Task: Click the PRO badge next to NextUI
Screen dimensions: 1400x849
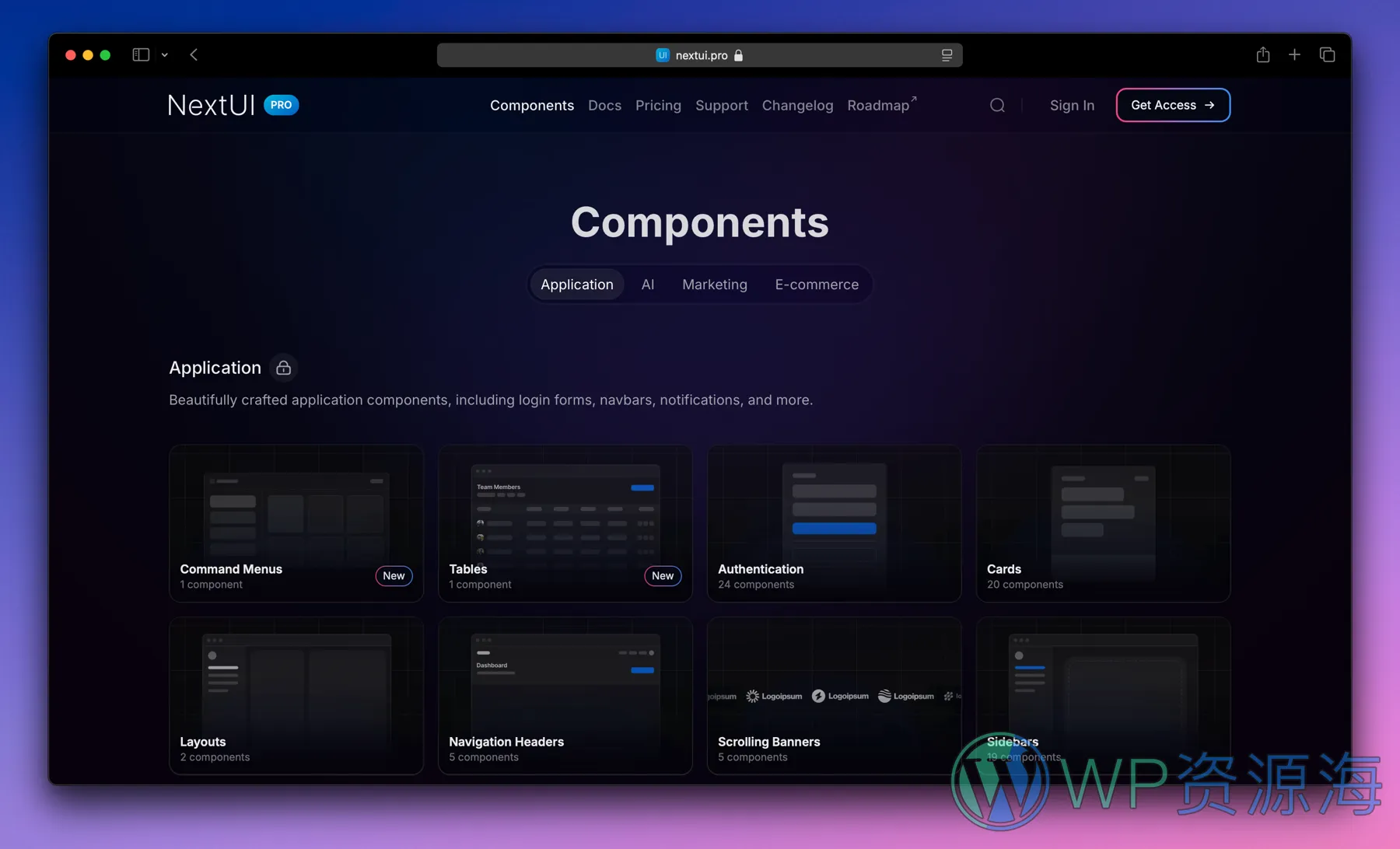Action: [281, 105]
